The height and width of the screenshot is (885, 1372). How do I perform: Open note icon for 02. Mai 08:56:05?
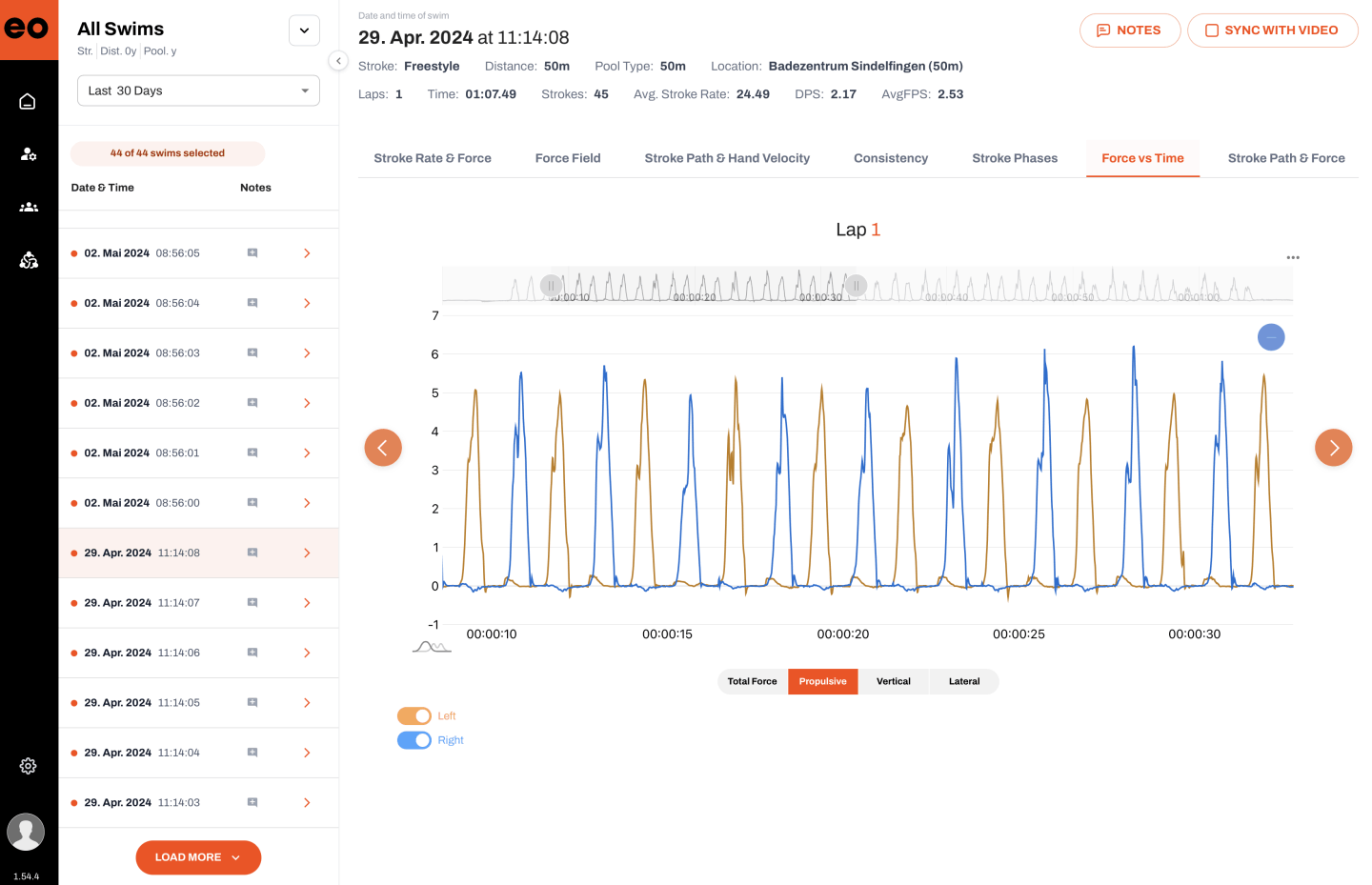(x=252, y=253)
